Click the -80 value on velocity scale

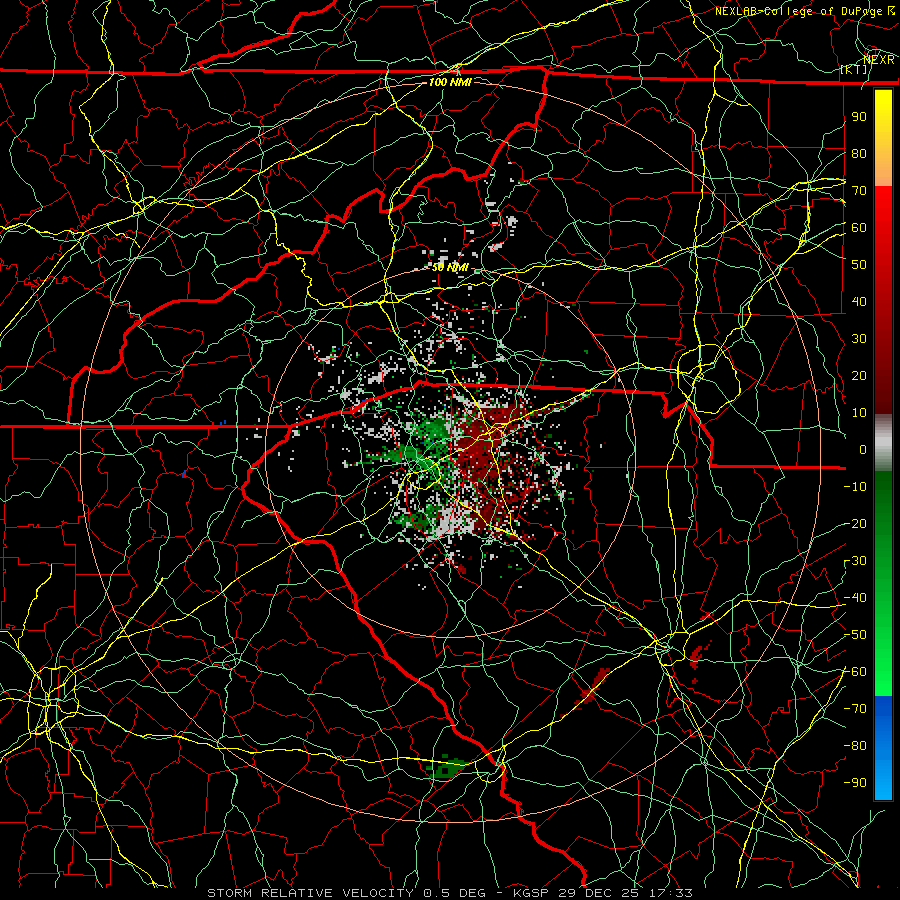click(855, 746)
